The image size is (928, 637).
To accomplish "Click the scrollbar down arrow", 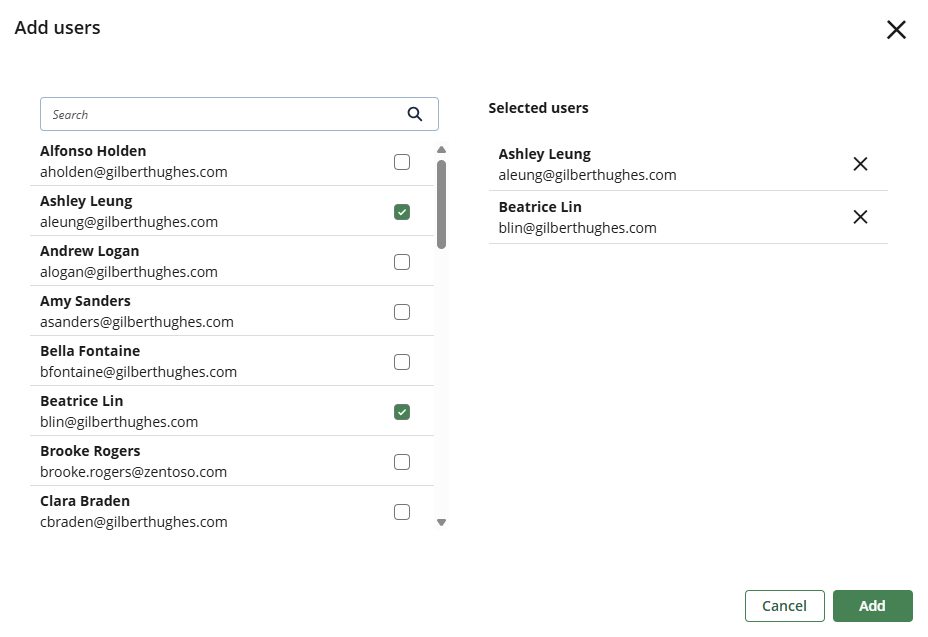I will tap(441, 522).
